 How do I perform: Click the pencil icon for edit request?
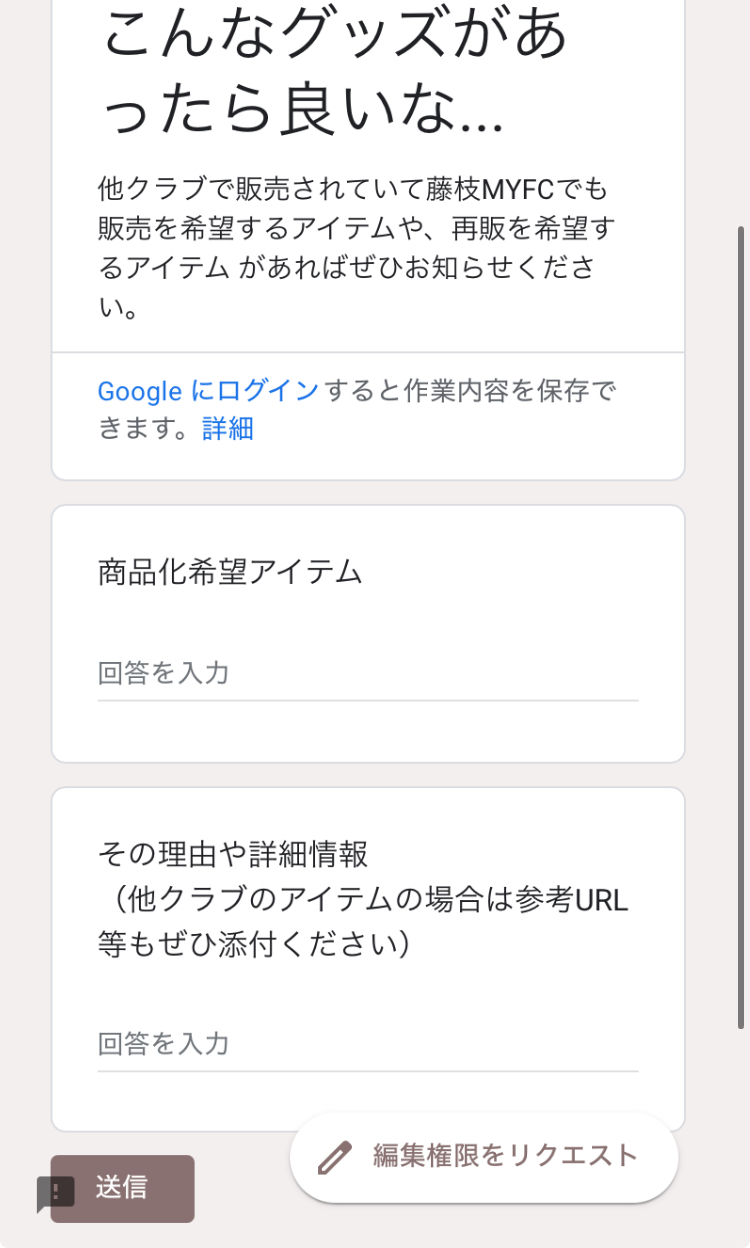(x=335, y=1157)
